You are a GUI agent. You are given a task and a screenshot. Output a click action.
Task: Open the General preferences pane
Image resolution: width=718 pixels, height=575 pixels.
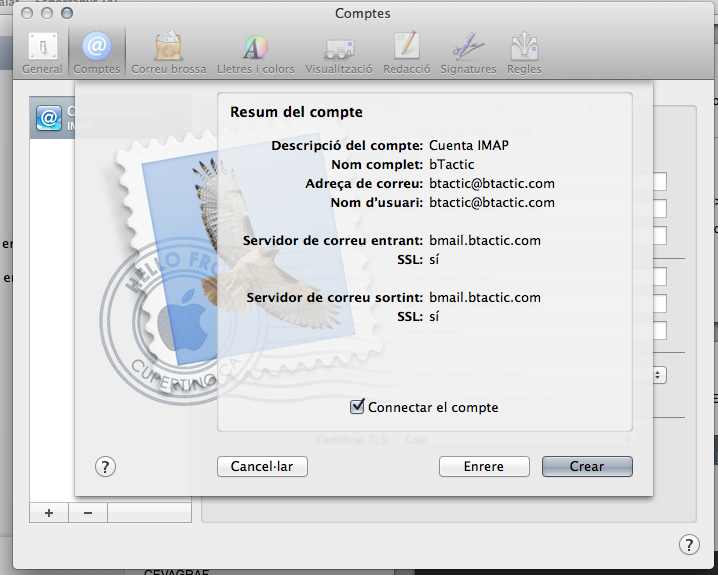tap(42, 53)
